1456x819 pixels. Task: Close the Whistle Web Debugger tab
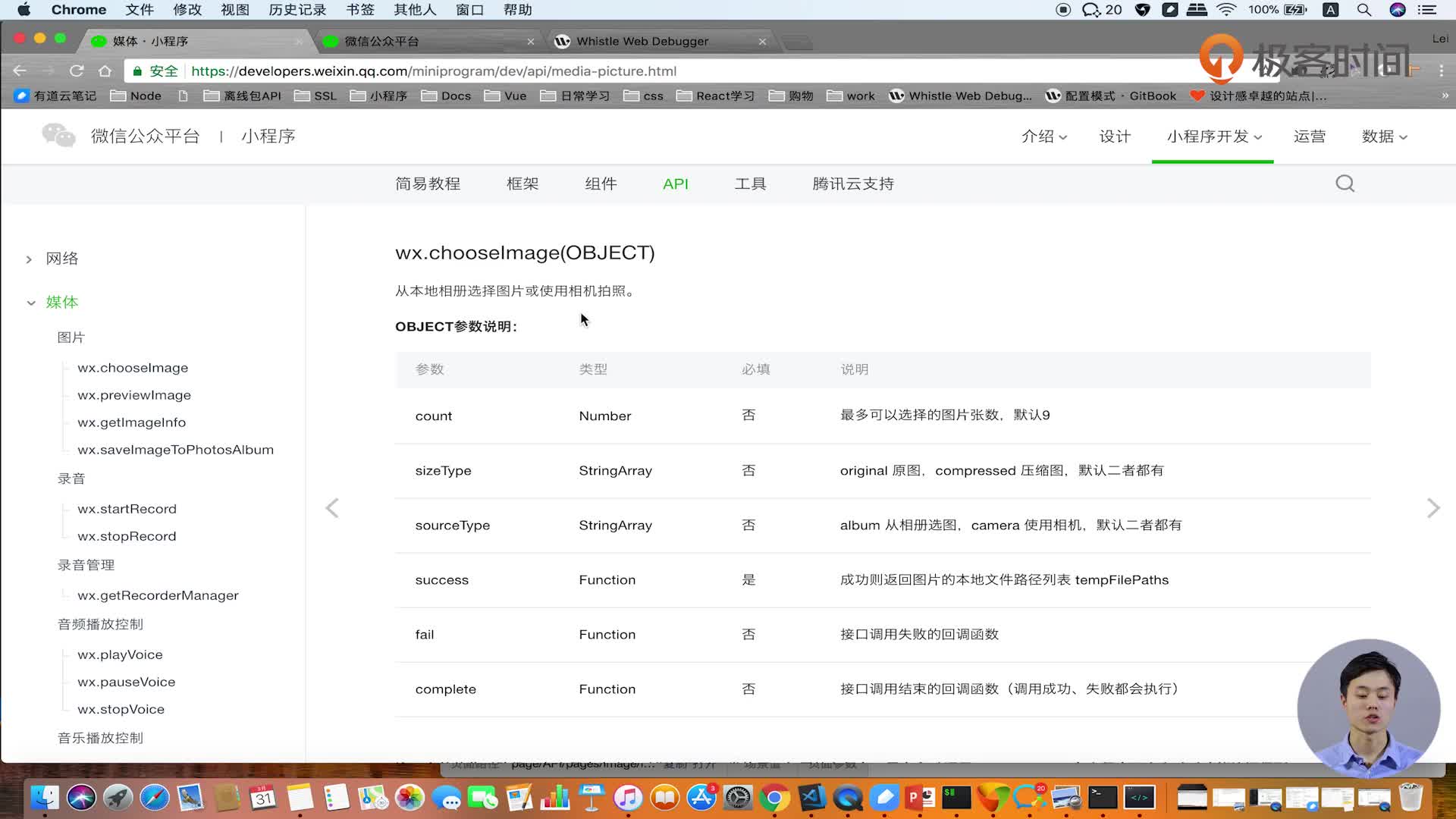[x=762, y=42]
